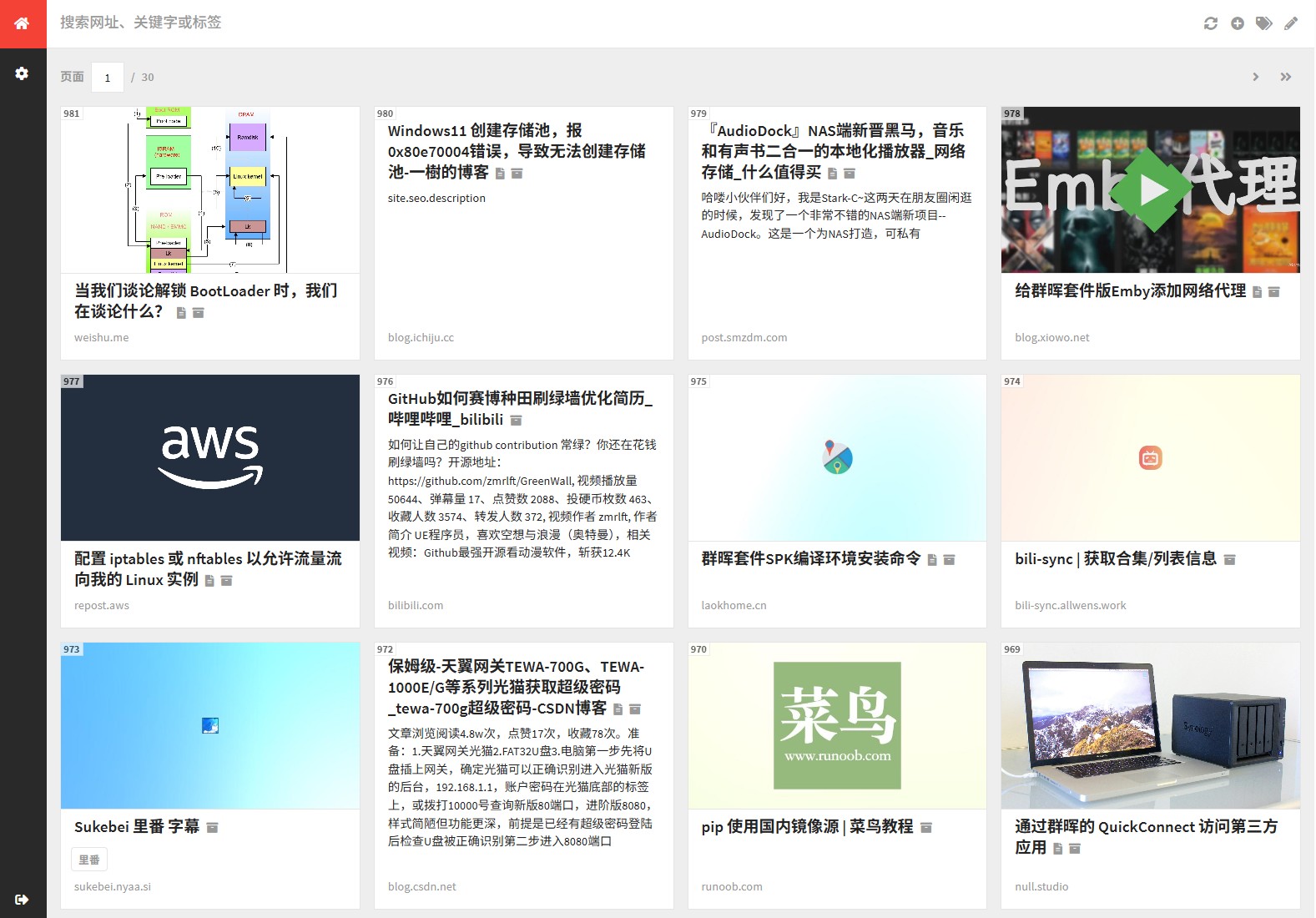Screen dimensions: 1316x918
Task: Open archive of Emby添加网络代理 bookmark
Action: (x=1274, y=292)
